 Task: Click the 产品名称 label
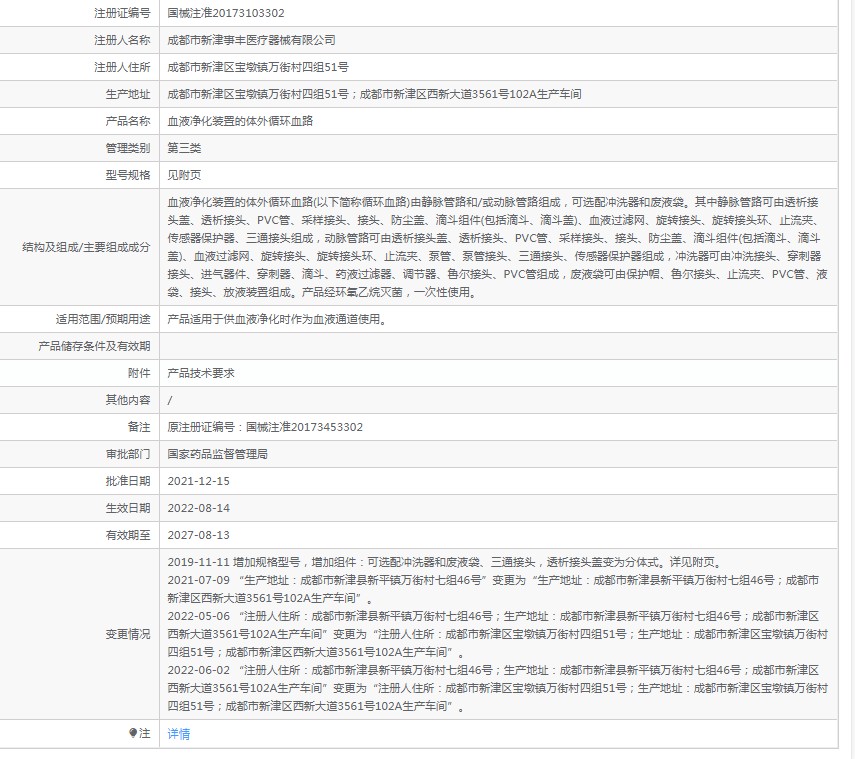(x=128, y=121)
